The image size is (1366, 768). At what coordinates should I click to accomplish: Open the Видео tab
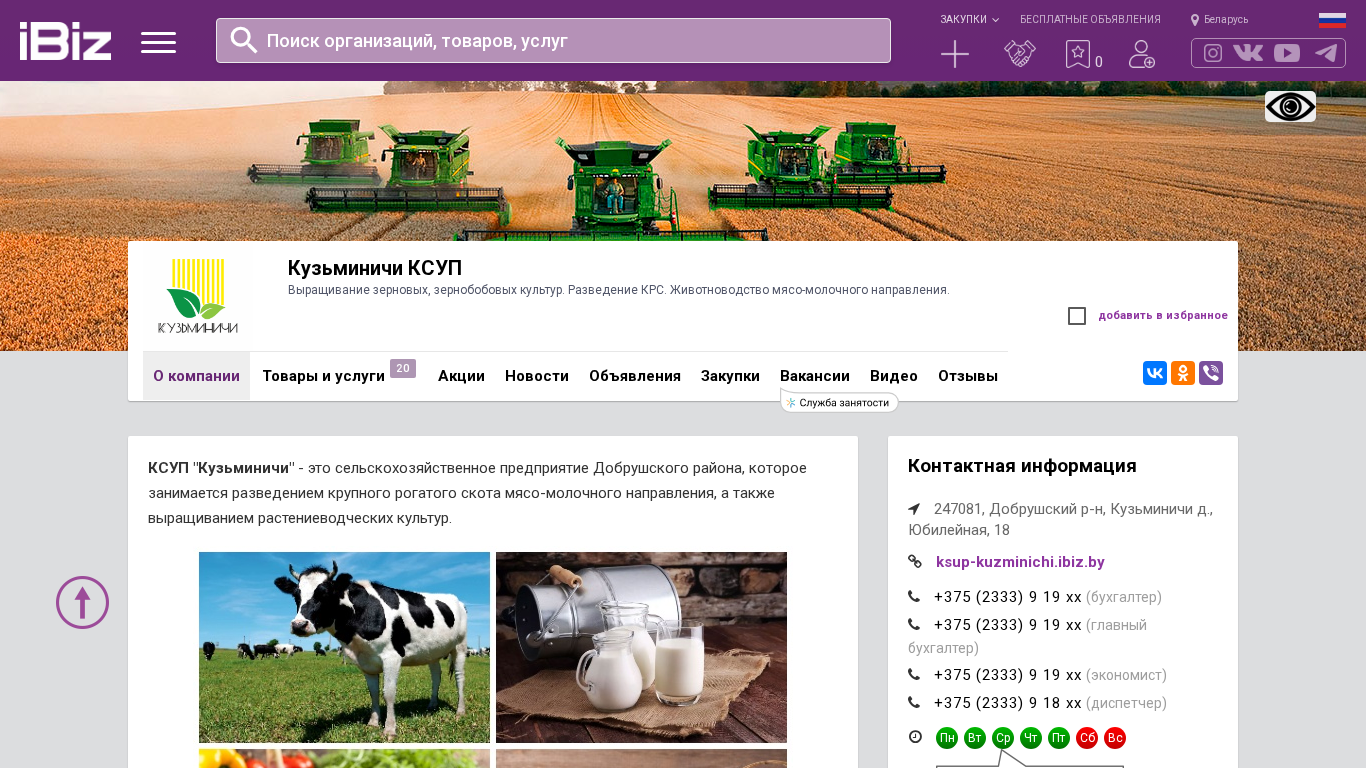pyautogui.click(x=894, y=376)
